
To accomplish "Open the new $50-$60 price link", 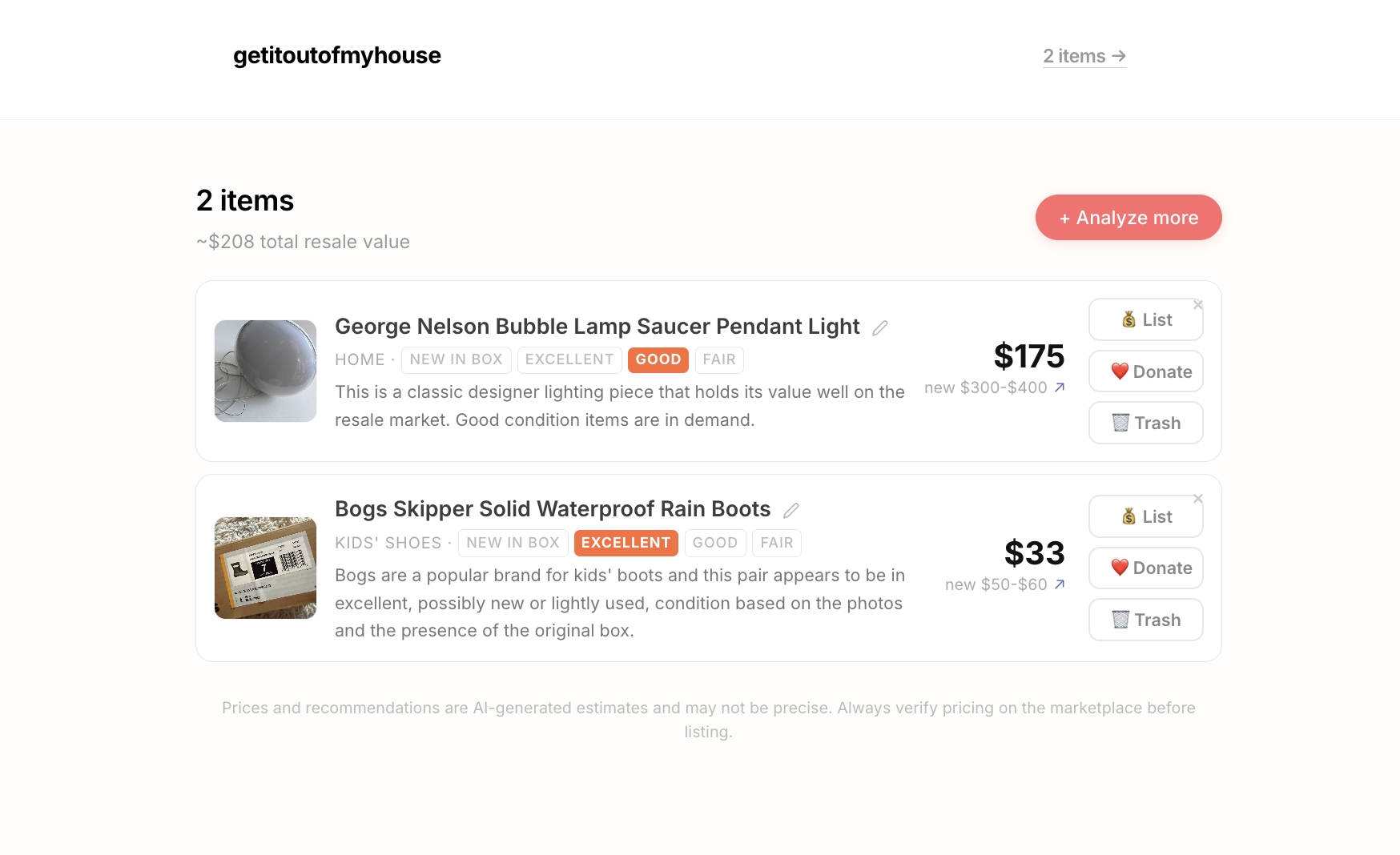I will (1004, 584).
